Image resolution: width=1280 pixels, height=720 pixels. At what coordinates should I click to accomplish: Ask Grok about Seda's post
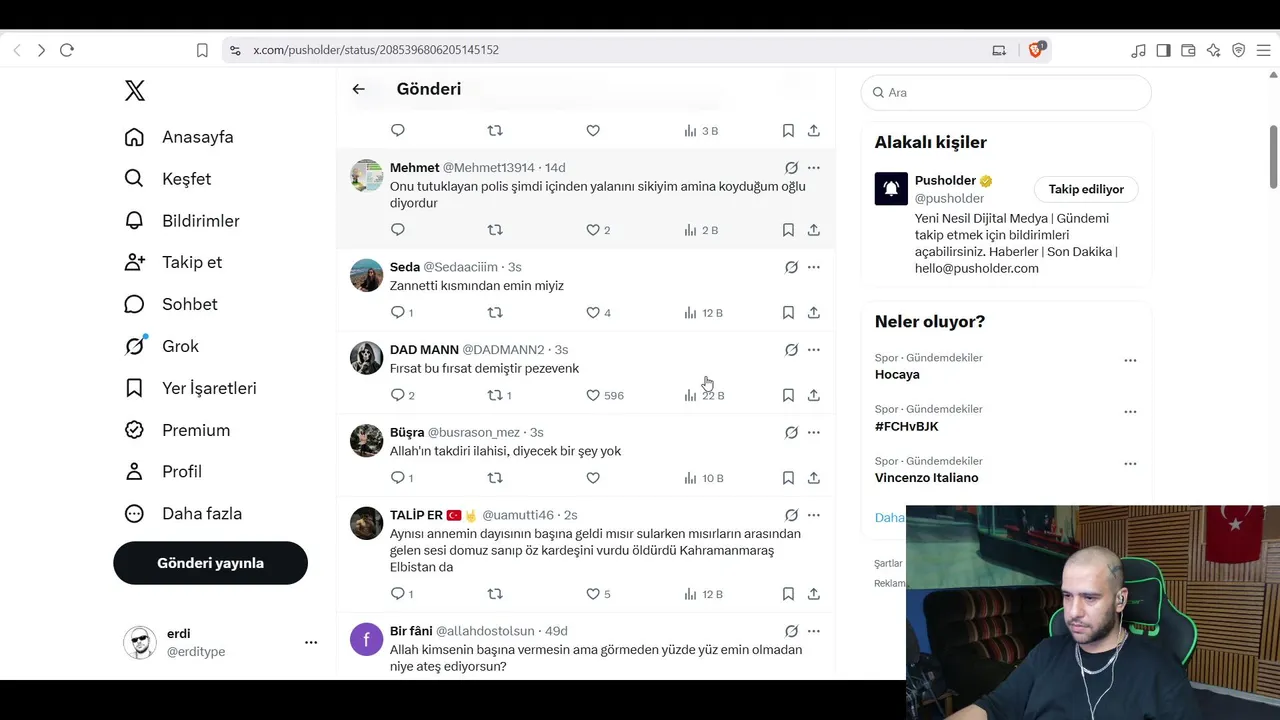point(791,267)
